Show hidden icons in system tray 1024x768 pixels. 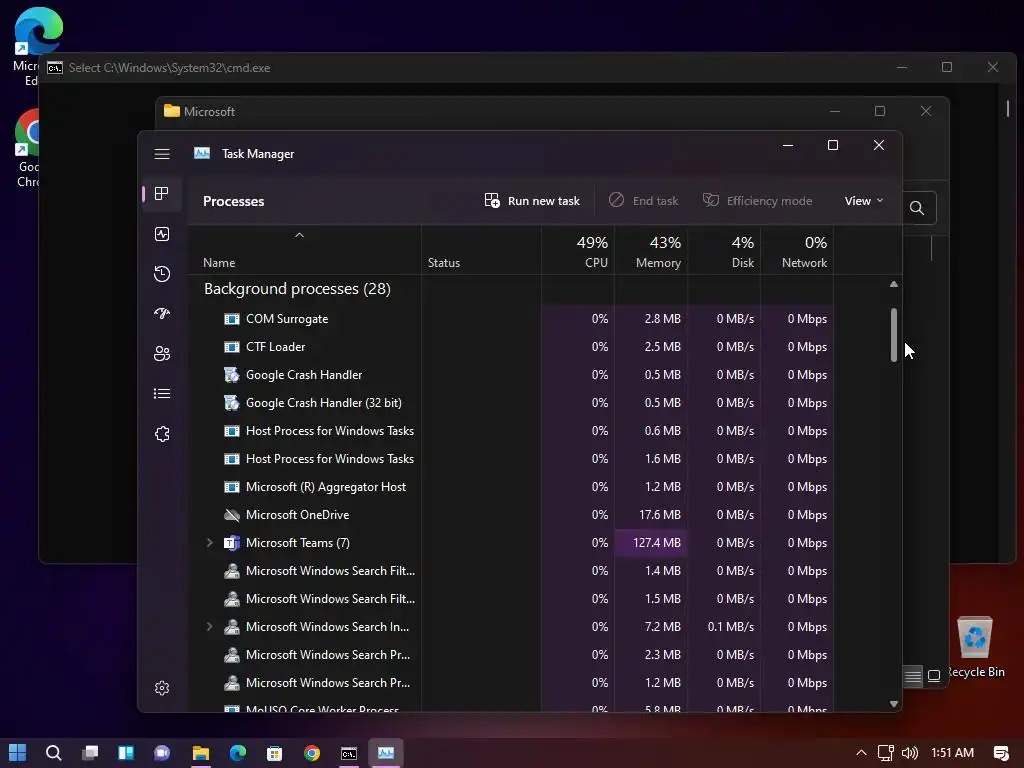[861, 752]
